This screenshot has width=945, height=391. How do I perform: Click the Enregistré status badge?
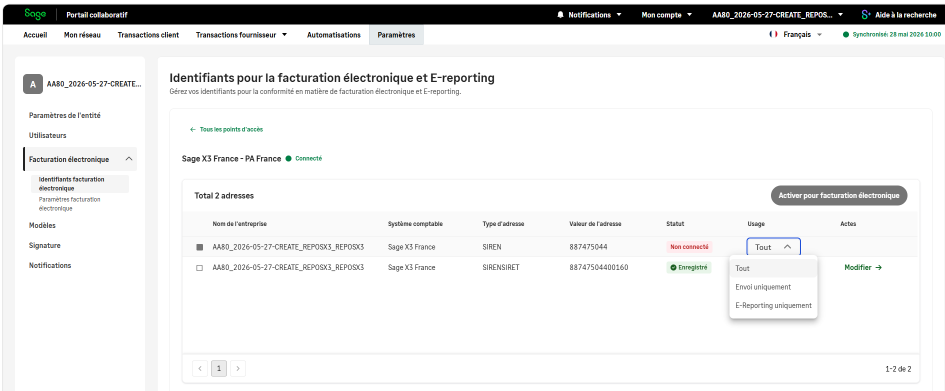pyautogui.click(x=688, y=267)
